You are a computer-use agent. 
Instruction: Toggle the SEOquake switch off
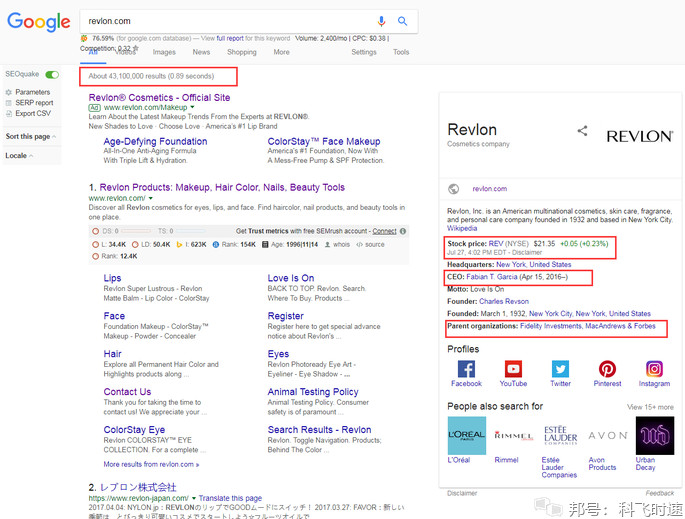pyautogui.click(x=52, y=75)
